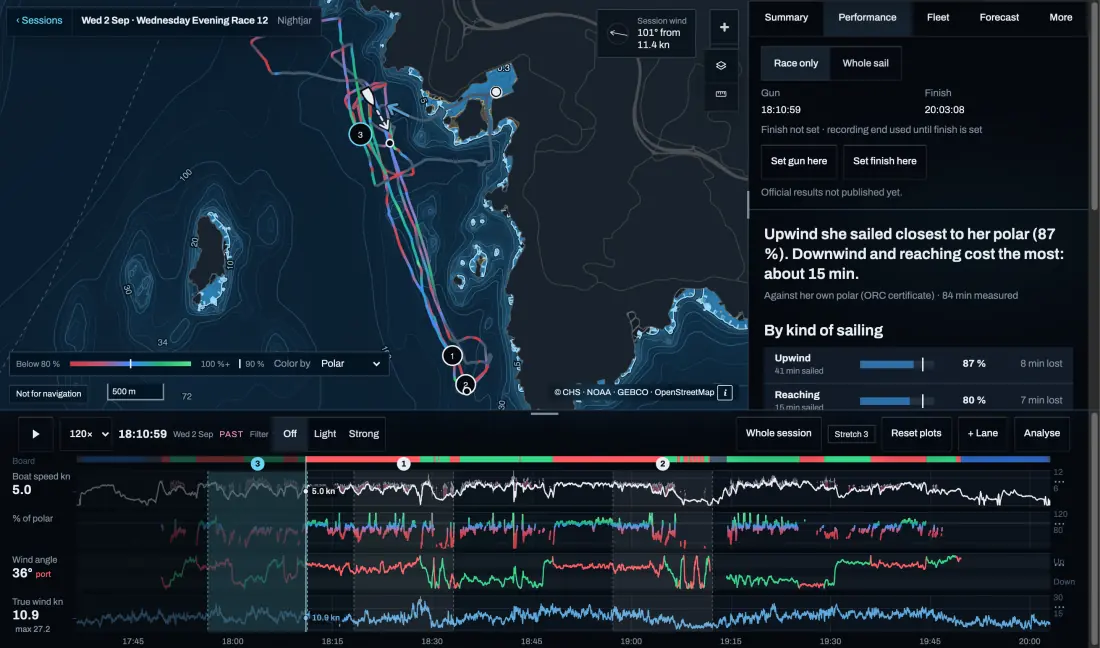The image size is (1100, 648).
Task: Click the Board tack color strip
Action: pyautogui.click(x=563, y=459)
